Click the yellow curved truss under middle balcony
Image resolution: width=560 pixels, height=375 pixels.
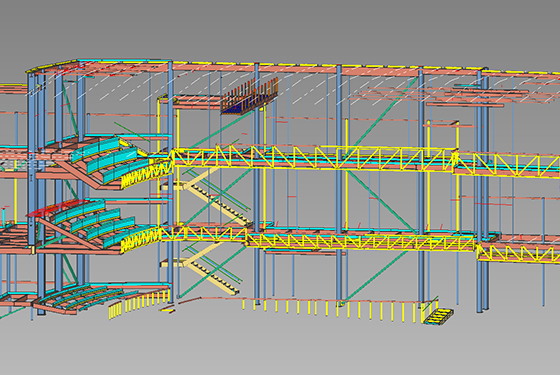140,239
